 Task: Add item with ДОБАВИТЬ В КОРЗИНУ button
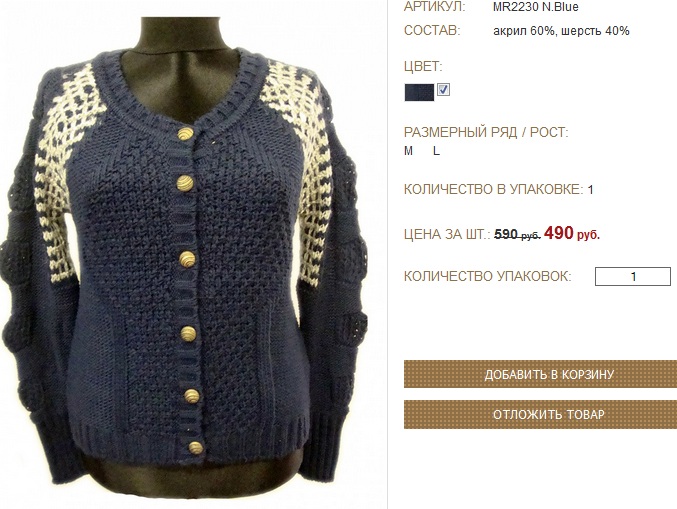coord(540,374)
